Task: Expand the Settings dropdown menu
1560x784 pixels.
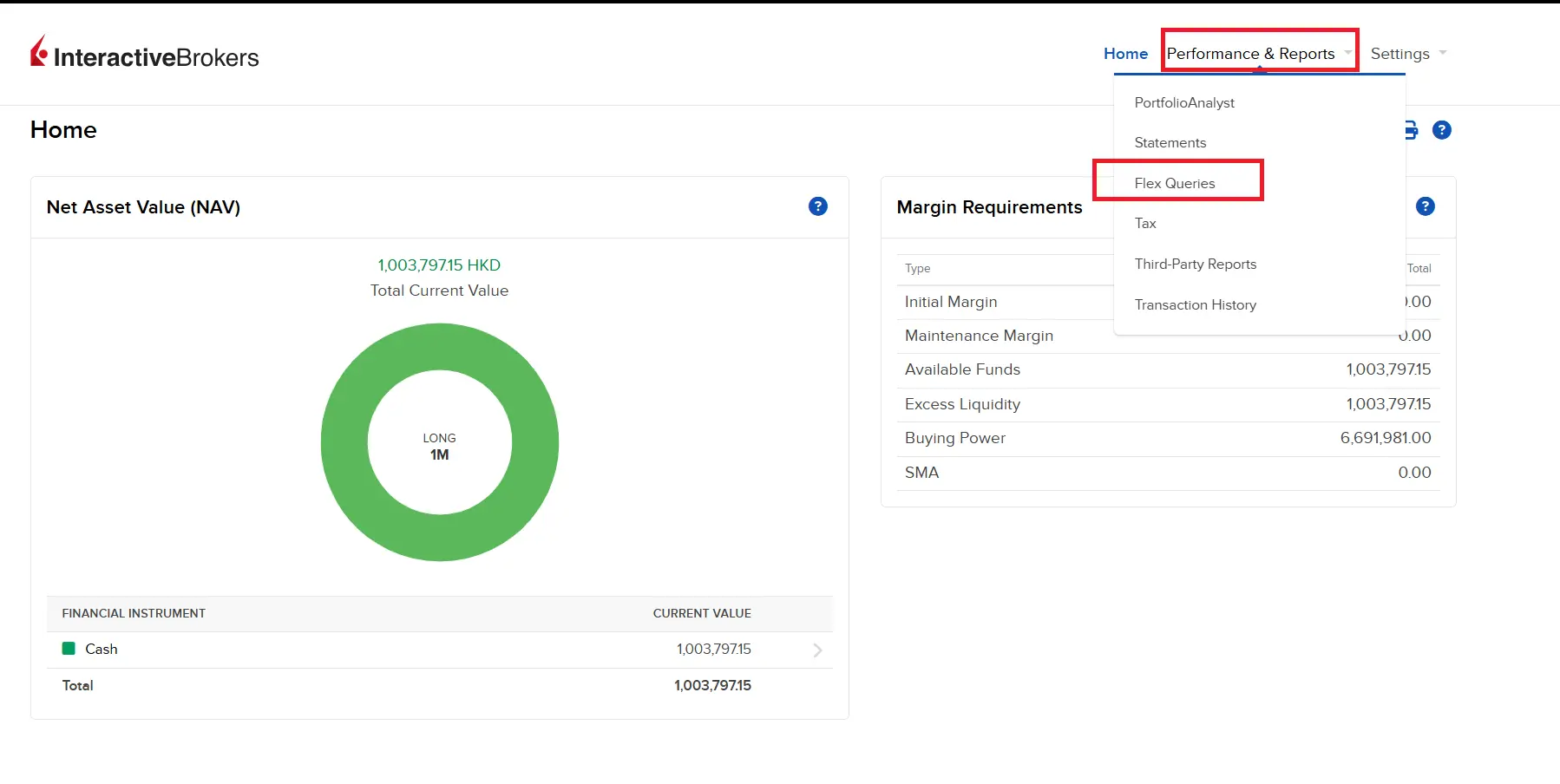Action: point(1407,54)
